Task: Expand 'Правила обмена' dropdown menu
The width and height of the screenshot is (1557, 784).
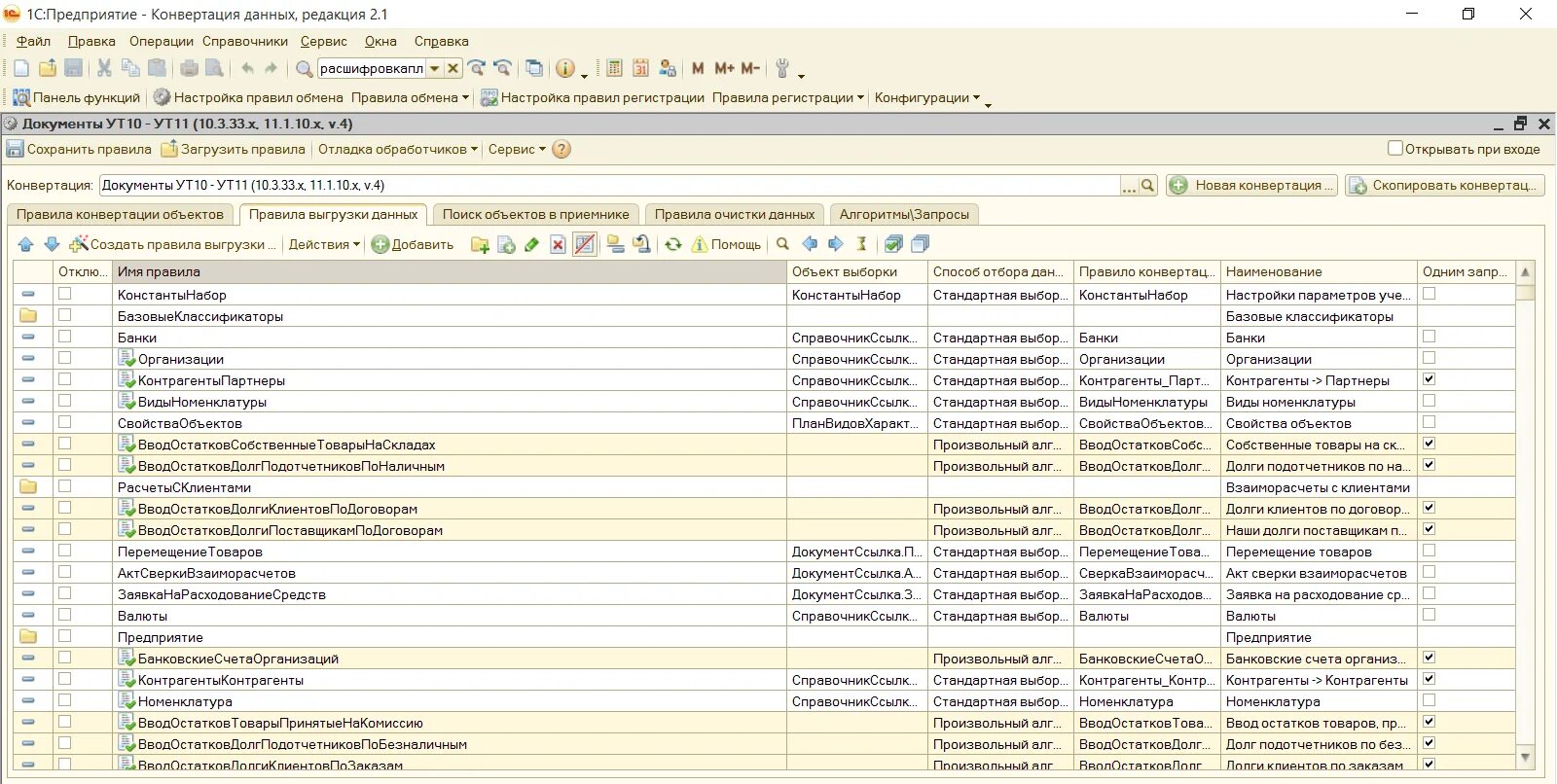Action: coord(411,97)
